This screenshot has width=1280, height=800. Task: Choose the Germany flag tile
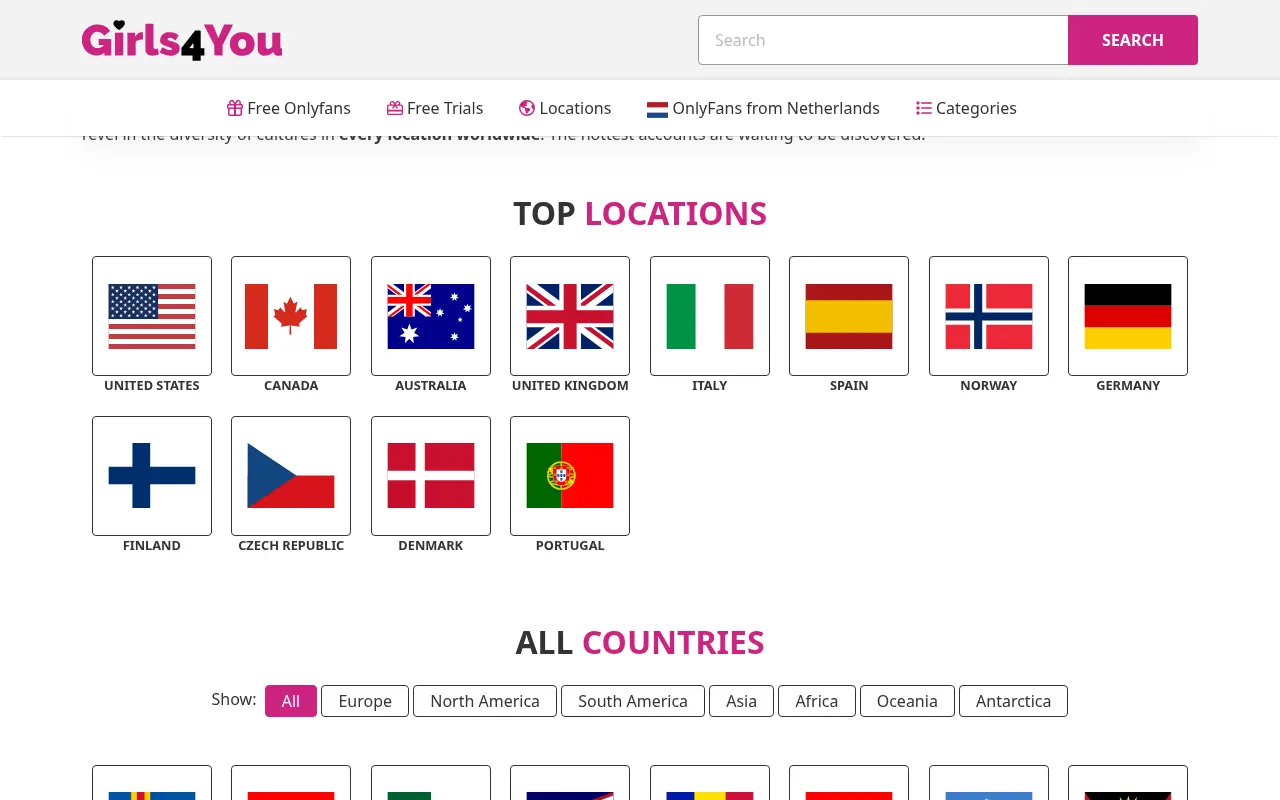1128,316
